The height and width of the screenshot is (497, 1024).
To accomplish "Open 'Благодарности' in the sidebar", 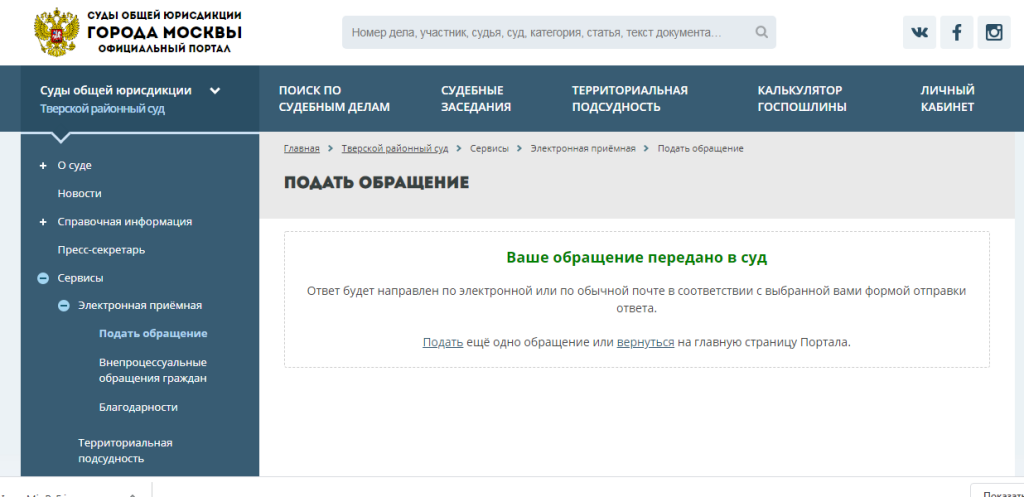I will click(x=138, y=407).
